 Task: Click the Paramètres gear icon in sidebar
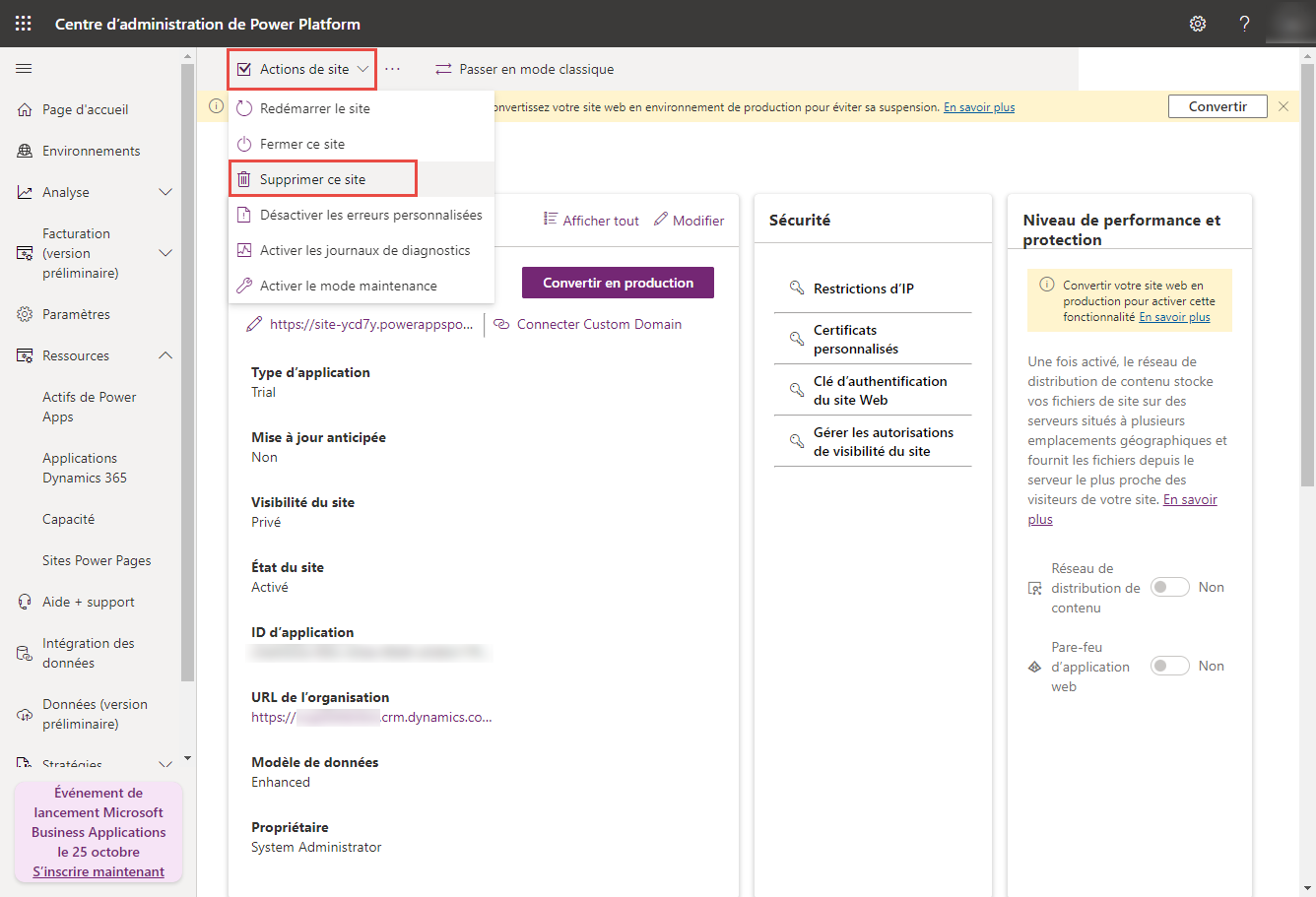click(x=25, y=314)
